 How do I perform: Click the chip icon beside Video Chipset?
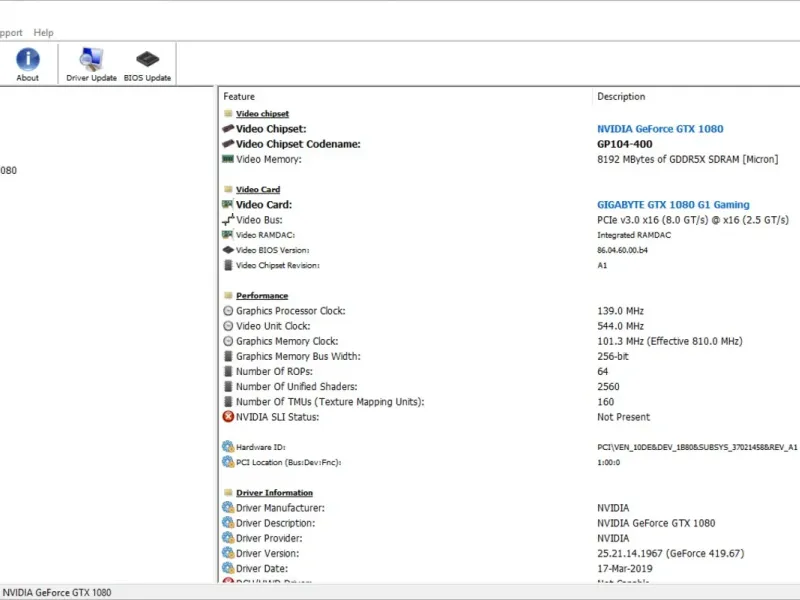(x=228, y=129)
